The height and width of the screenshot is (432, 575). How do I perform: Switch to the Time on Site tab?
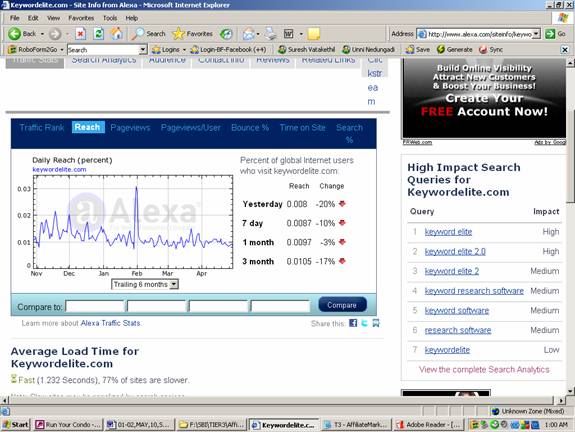click(x=303, y=128)
